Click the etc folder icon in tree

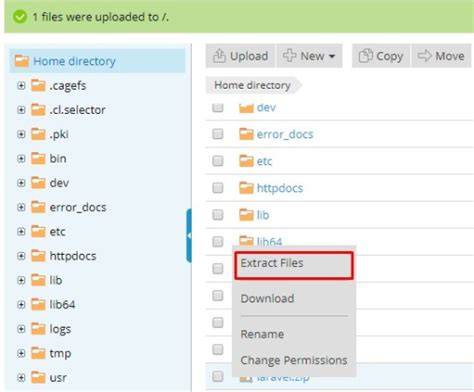(x=38, y=231)
